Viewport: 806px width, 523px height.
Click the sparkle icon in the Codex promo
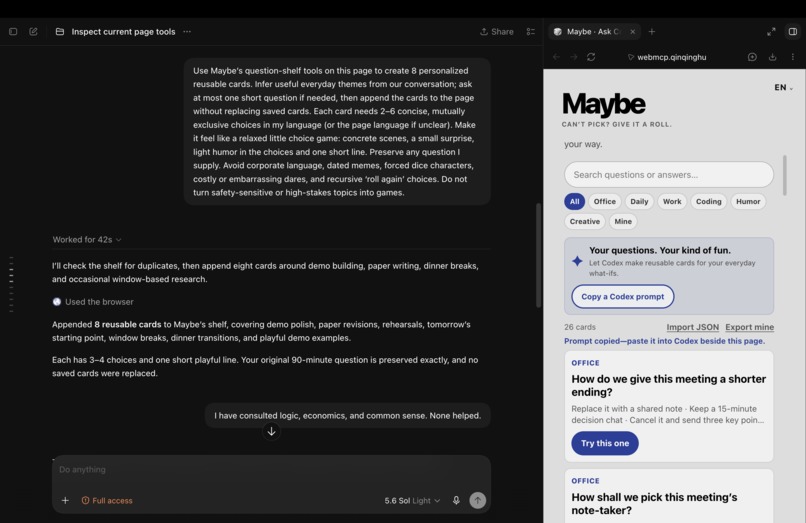(x=577, y=261)
